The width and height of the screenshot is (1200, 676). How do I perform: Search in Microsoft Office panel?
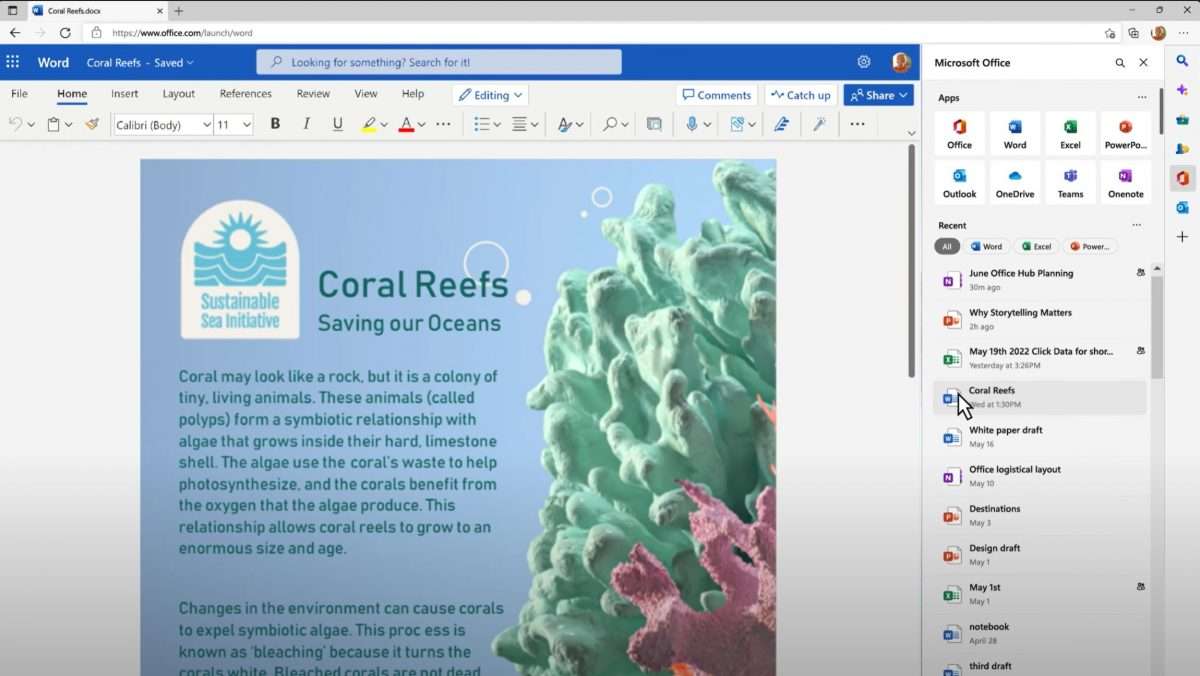(x=1120, y=62)
